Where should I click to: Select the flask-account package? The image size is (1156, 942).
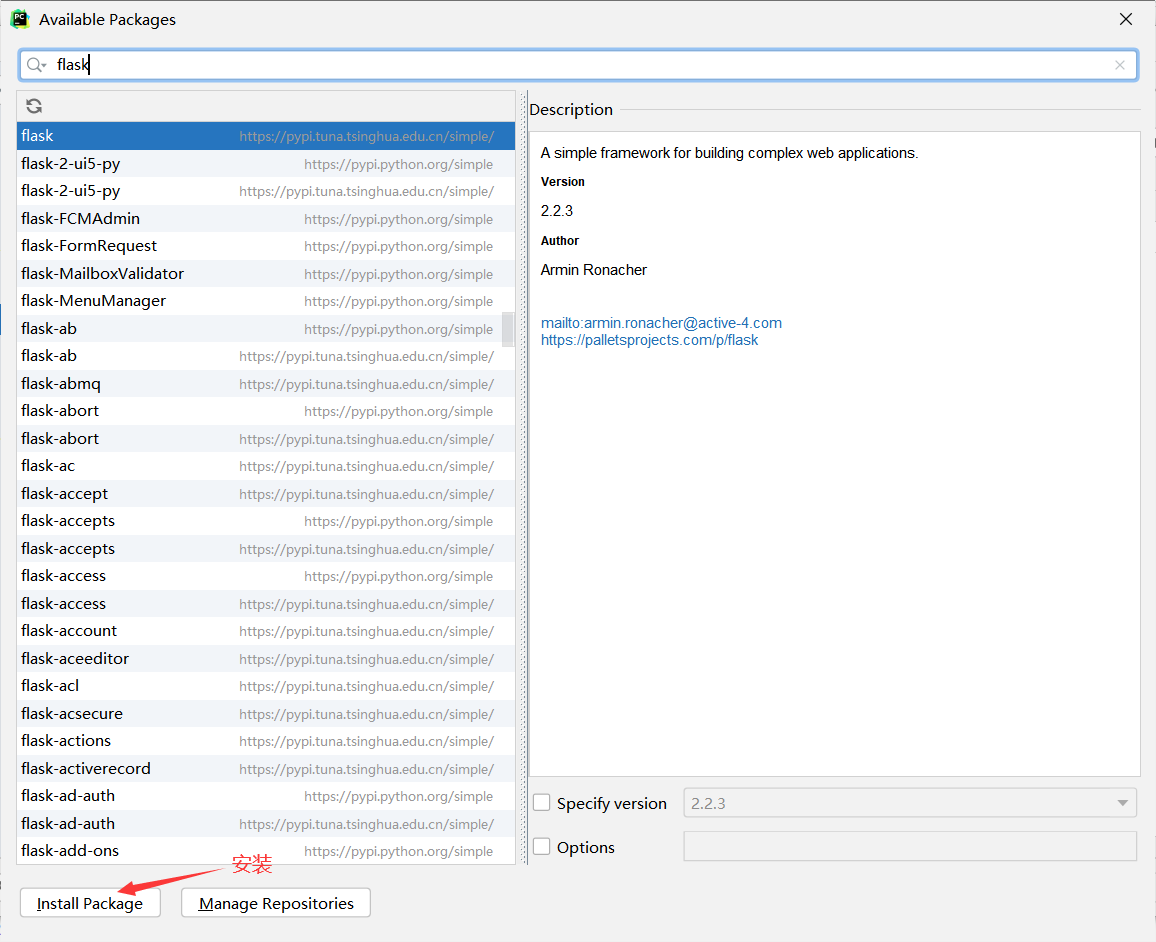pos(265,631)
